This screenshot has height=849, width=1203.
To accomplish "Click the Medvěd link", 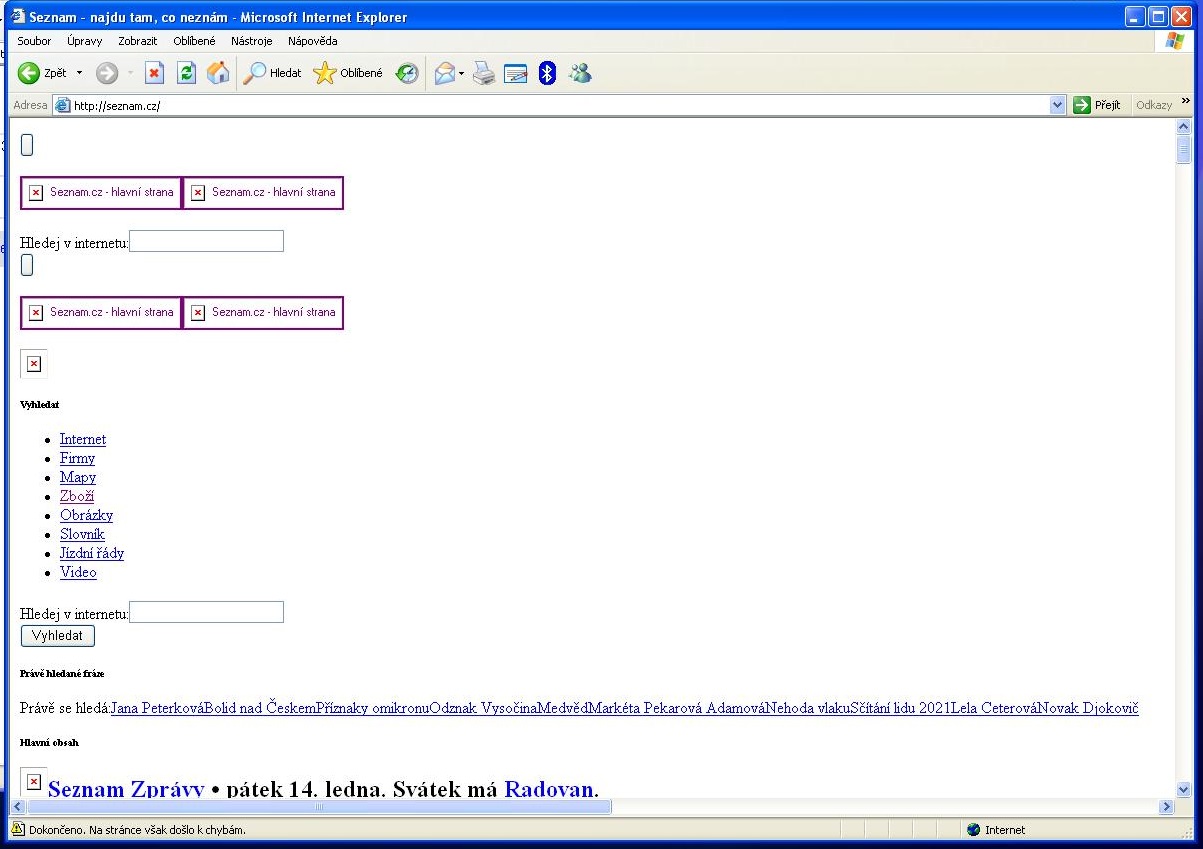I will (x=563, y=708).
